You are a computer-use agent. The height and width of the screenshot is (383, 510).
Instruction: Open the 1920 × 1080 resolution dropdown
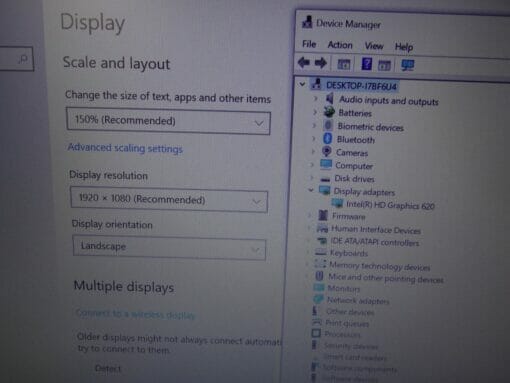(x=169, y=201)
